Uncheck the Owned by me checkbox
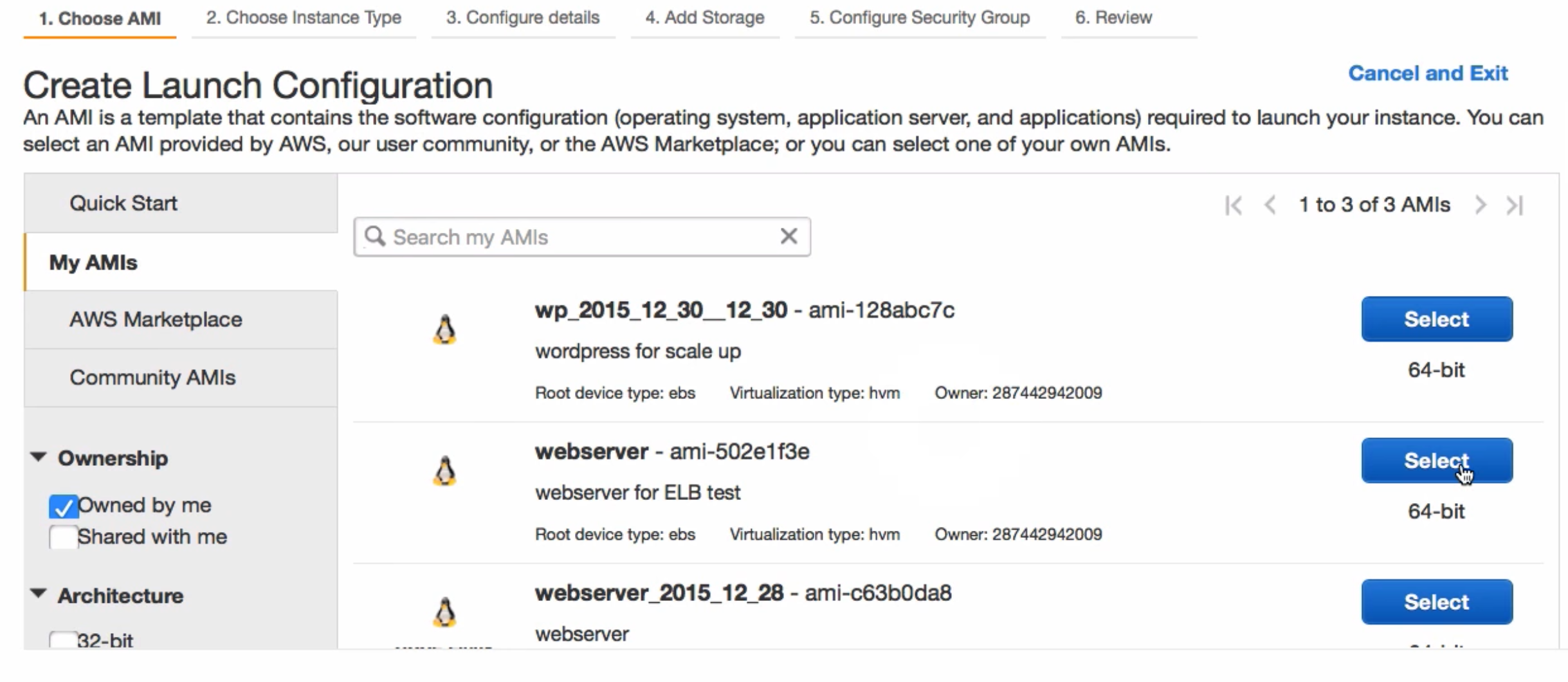1568x682 pixels. point(63,506)
